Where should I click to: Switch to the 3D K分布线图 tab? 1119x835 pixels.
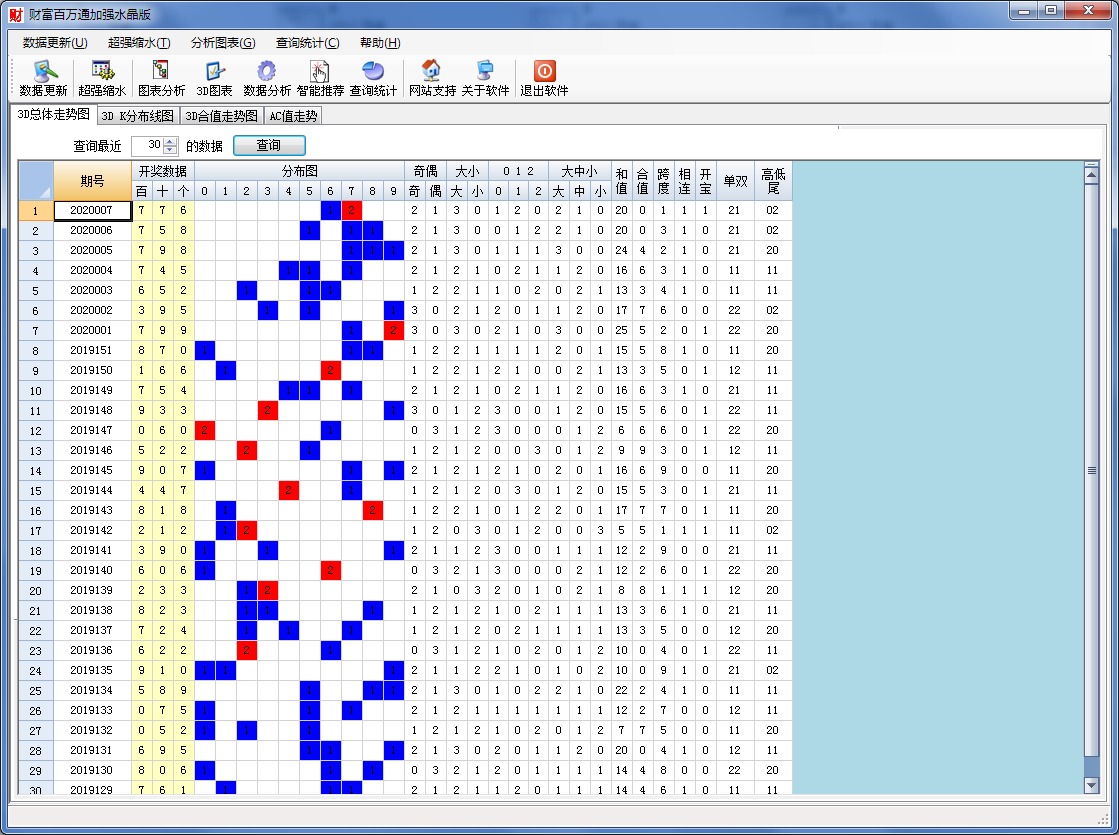pos(138,116)
